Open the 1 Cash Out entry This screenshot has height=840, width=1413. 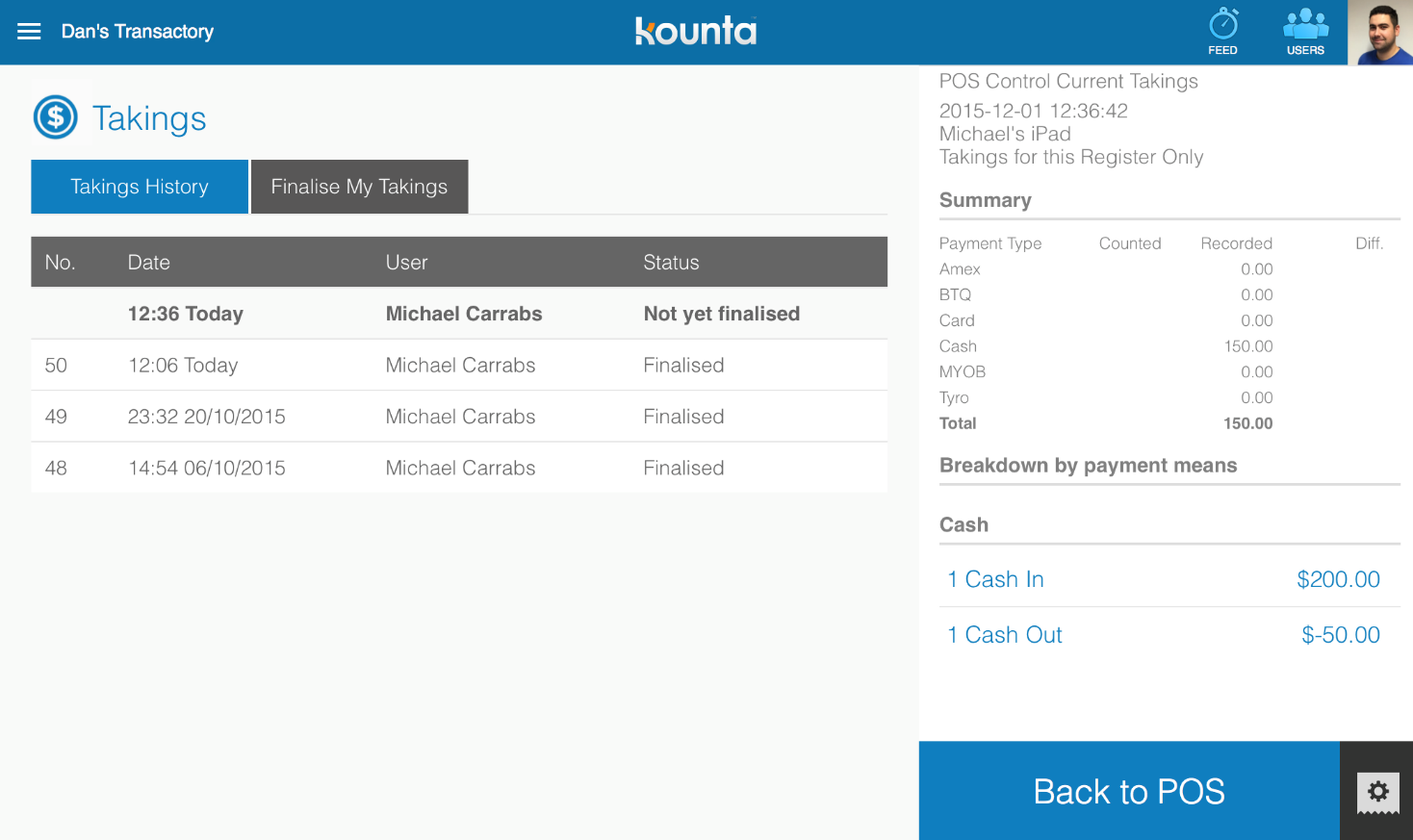[1169, 635]
